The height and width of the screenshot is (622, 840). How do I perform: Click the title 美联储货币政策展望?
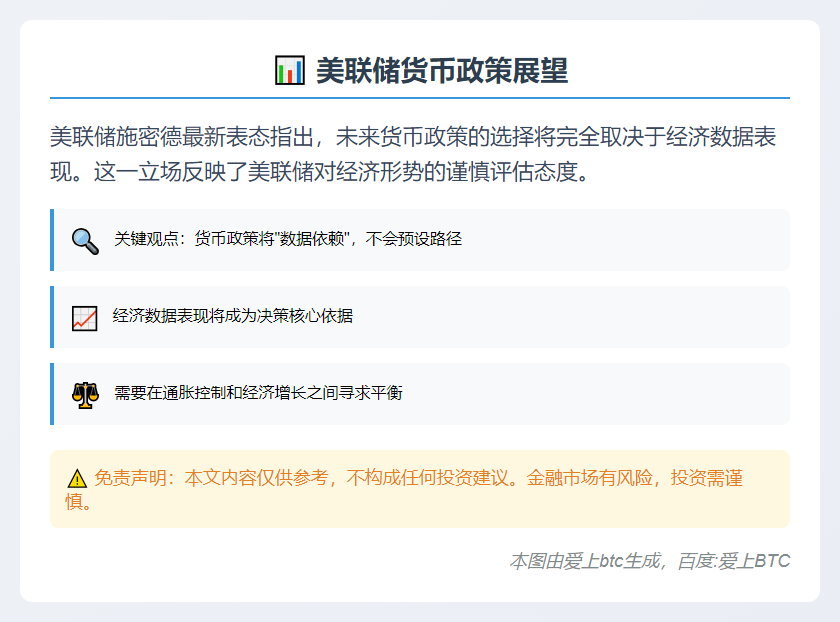click(x=442, y=71)
